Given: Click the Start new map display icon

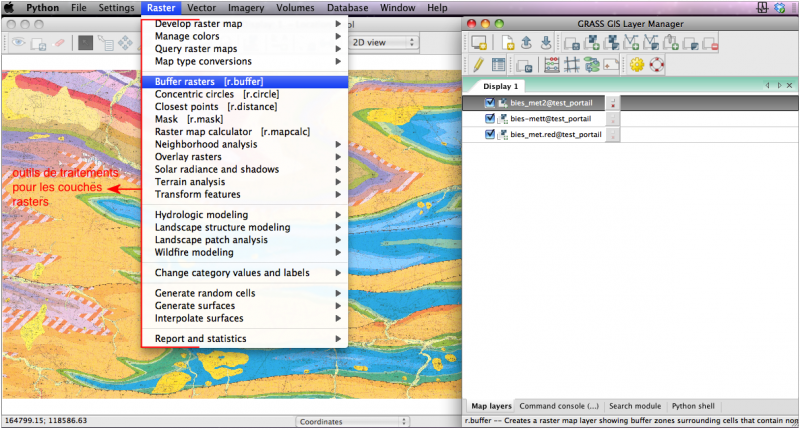Looking at the screenshot, I should coord(478,43).
